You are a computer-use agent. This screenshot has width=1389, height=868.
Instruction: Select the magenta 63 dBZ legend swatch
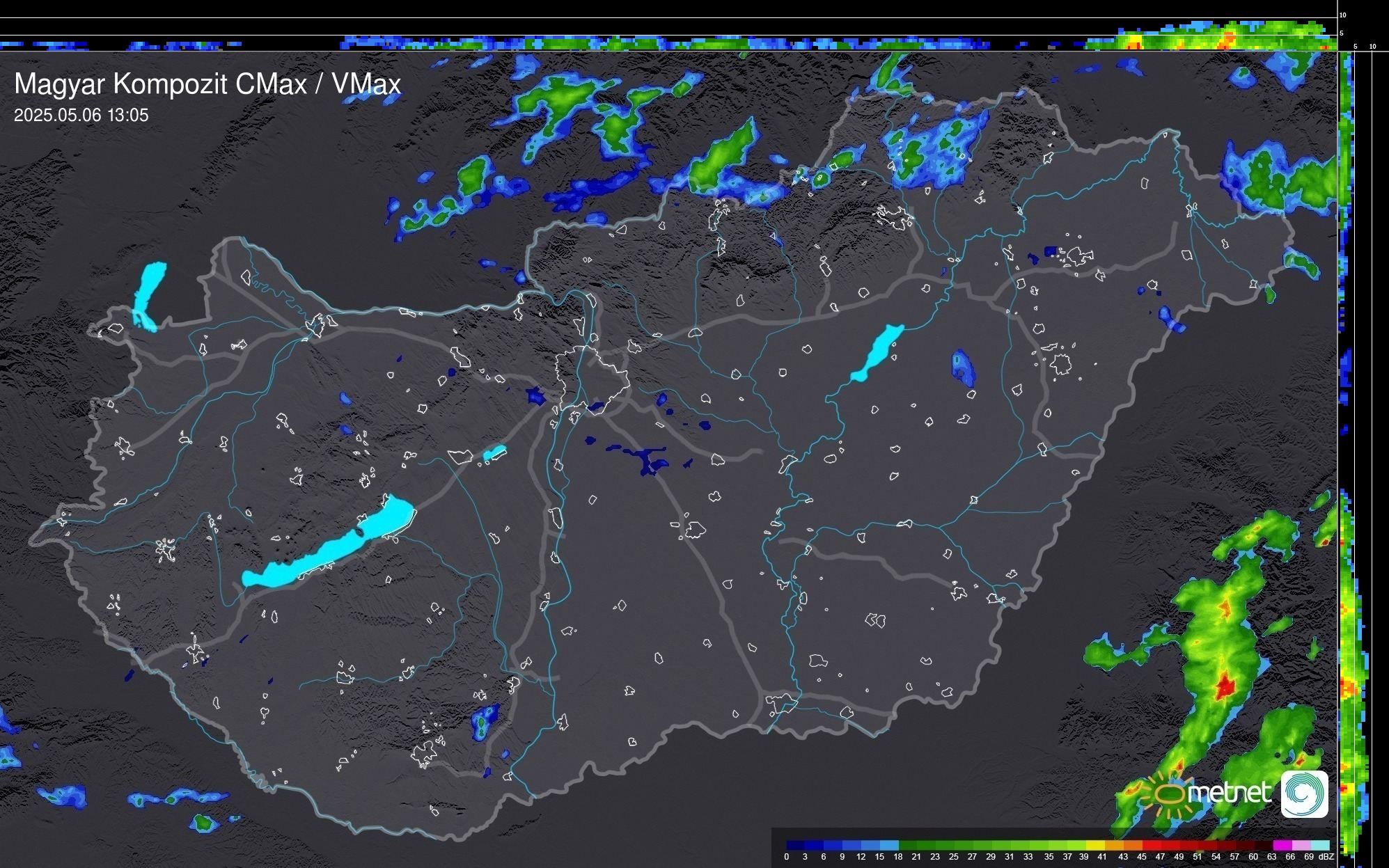point(1282,845)
